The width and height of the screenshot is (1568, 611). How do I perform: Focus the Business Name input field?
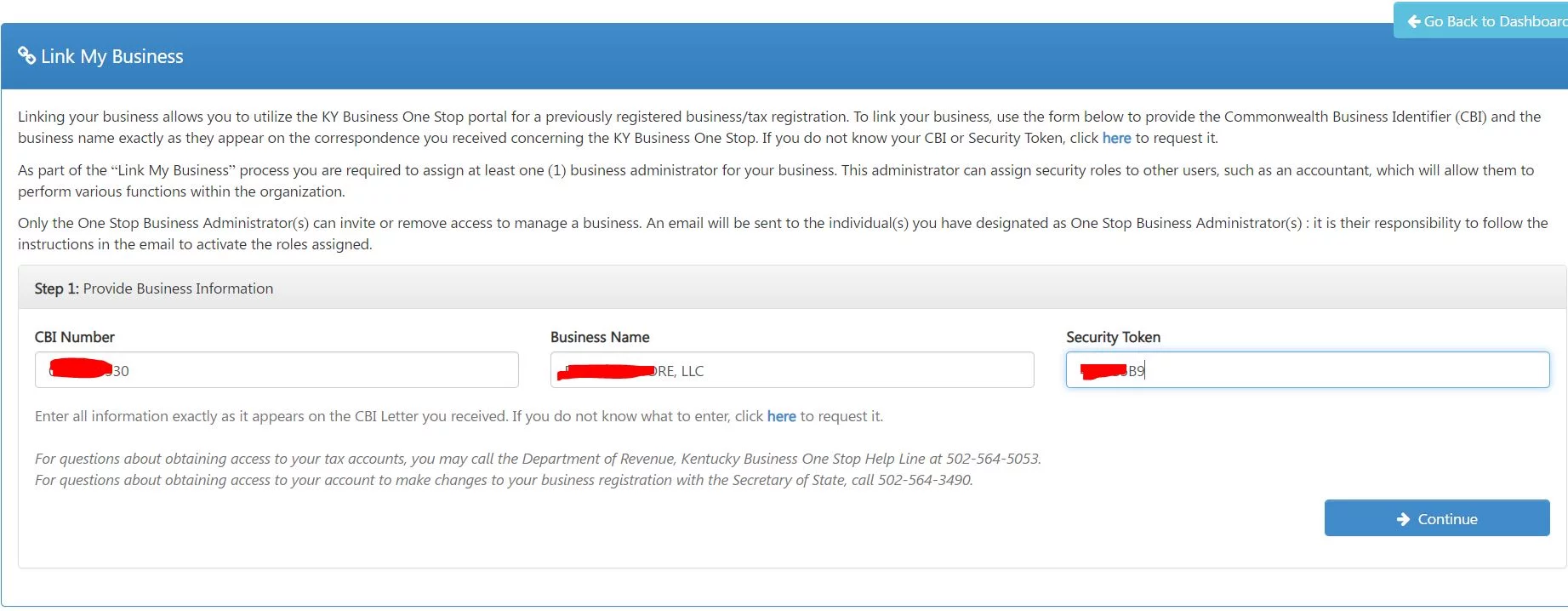click(x=792, y=370)
